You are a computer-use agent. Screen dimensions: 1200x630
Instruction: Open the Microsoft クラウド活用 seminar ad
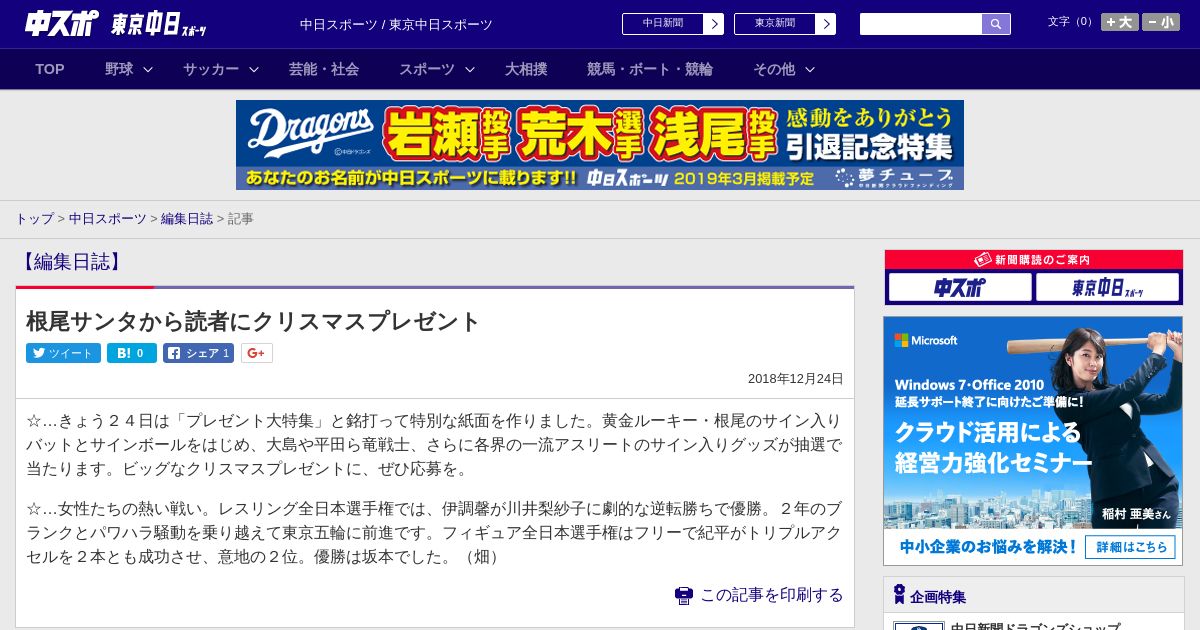1033,441
